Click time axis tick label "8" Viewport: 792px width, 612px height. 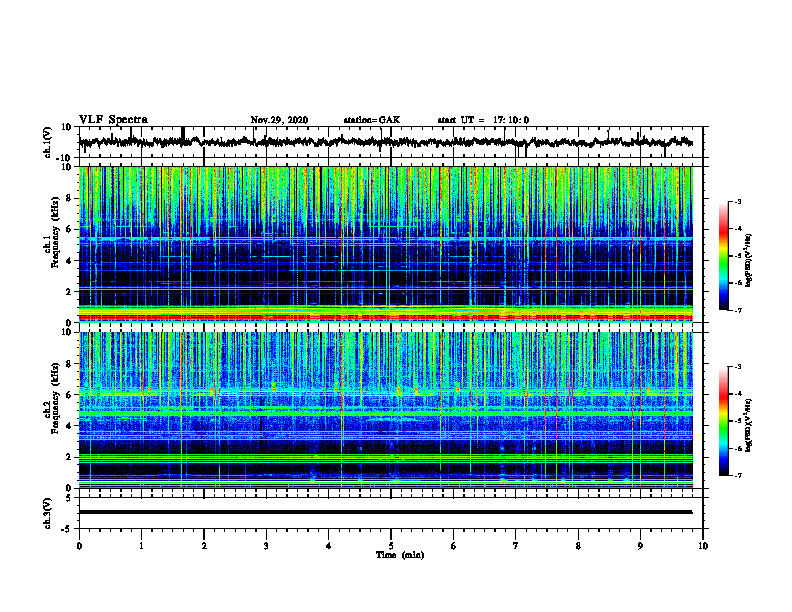coord(578,546)
